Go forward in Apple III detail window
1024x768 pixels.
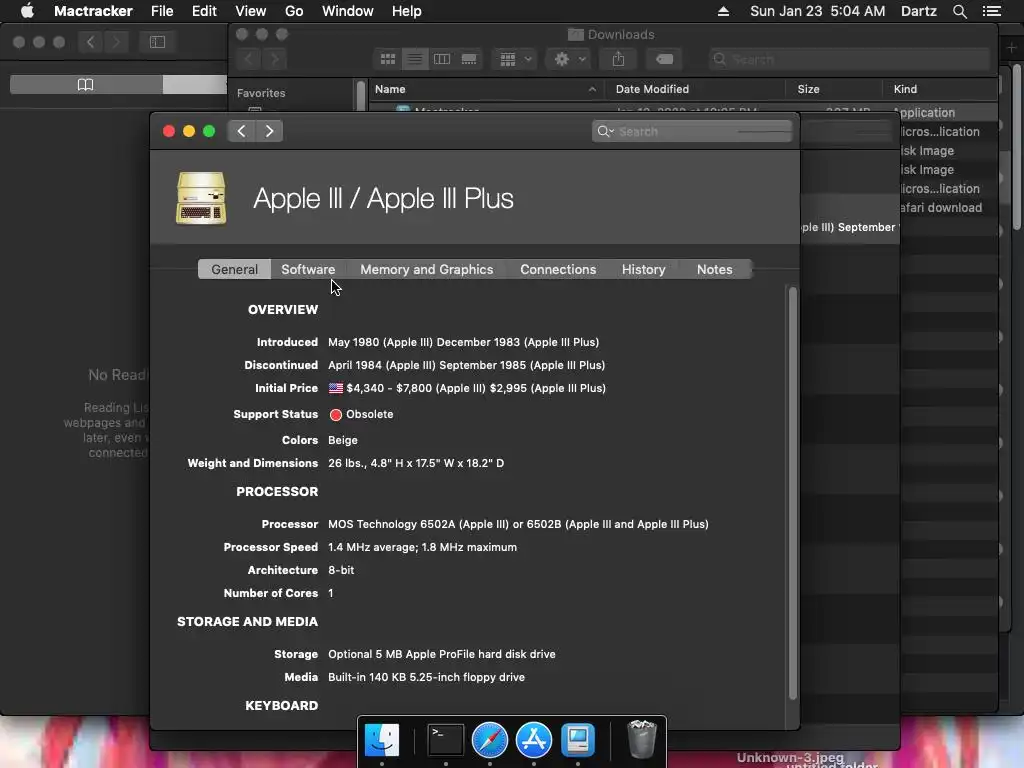269,131
